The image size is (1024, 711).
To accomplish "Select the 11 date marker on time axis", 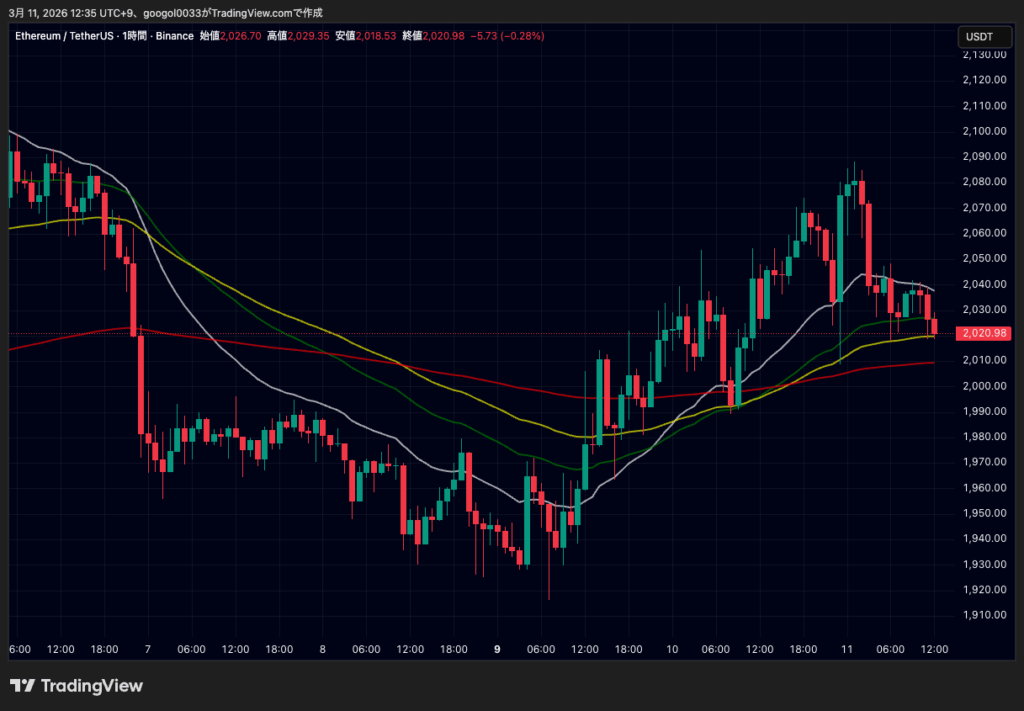I will pyautogui.click(x=846, y=649).
